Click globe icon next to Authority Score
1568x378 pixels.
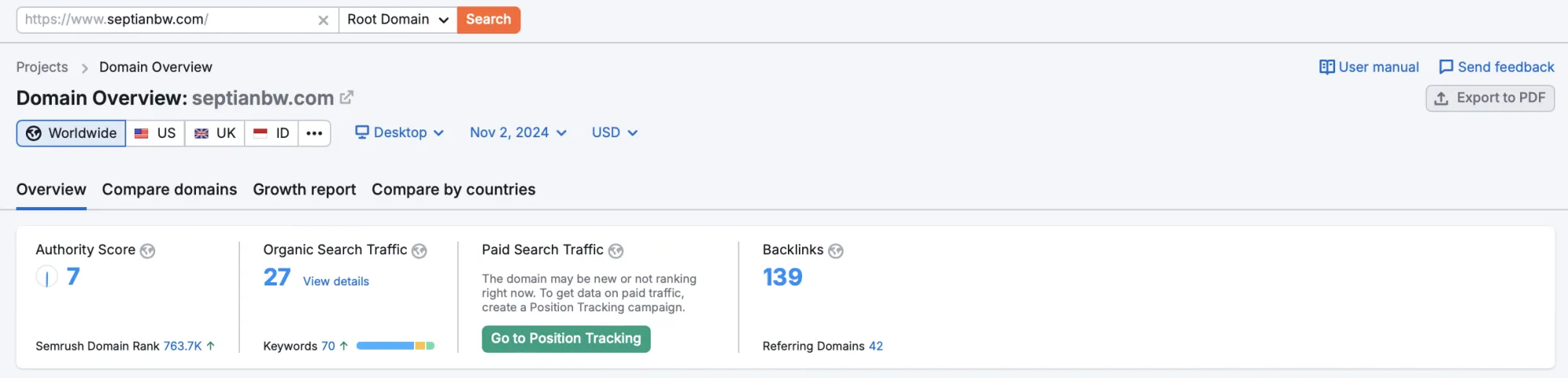[x=147, y=251]
